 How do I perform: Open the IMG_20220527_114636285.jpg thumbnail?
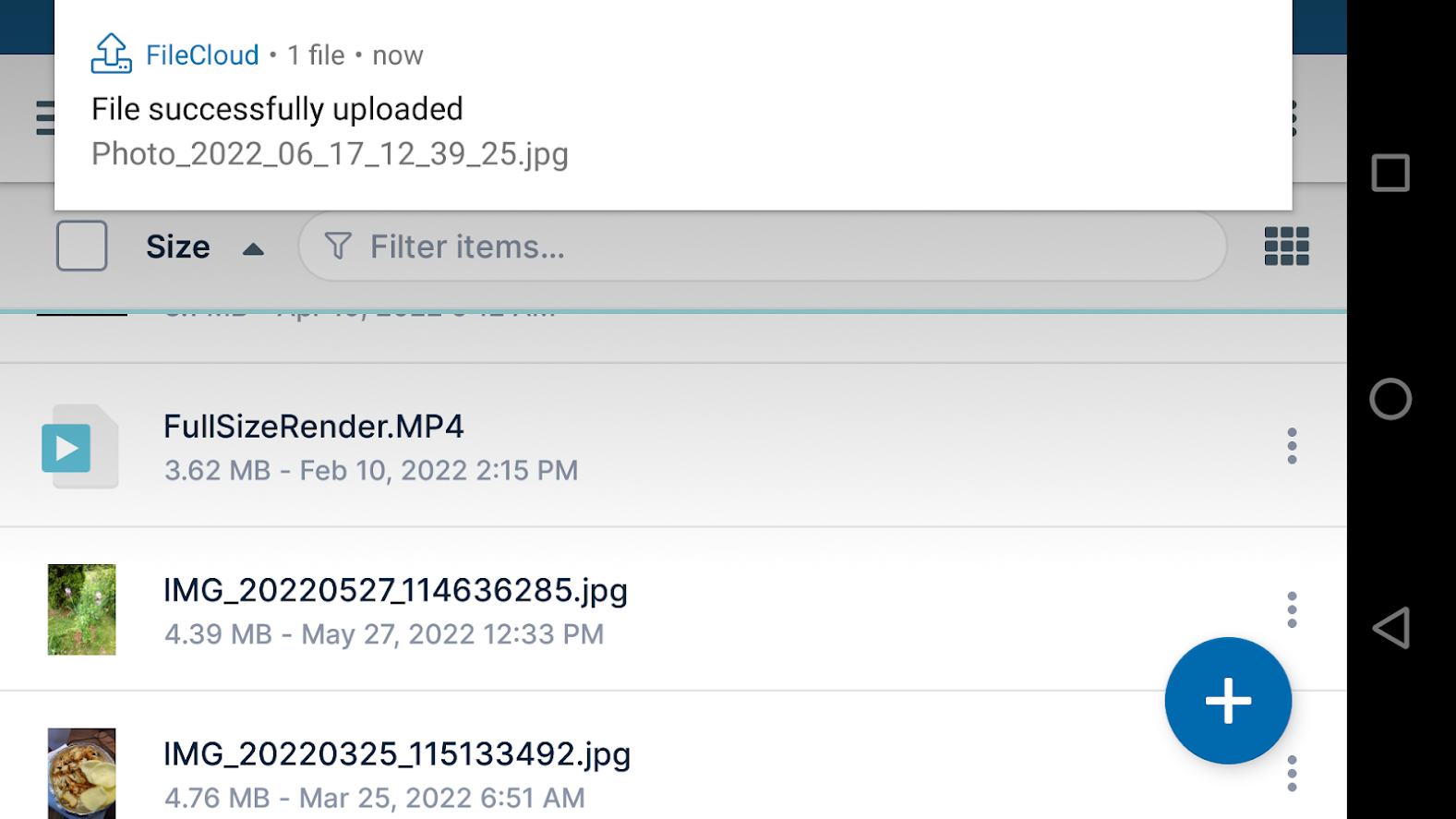click(81, 610)
